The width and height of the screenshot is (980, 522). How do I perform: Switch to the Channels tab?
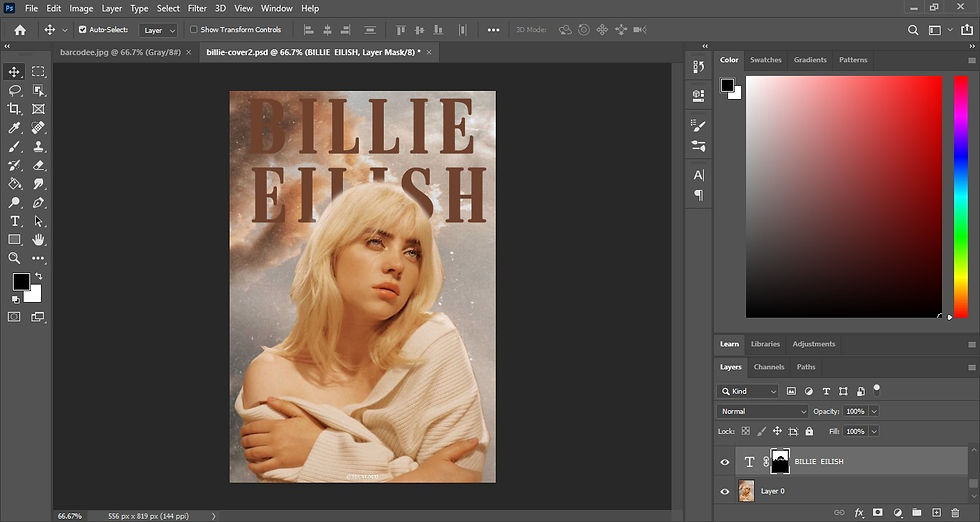pos(769,367)
